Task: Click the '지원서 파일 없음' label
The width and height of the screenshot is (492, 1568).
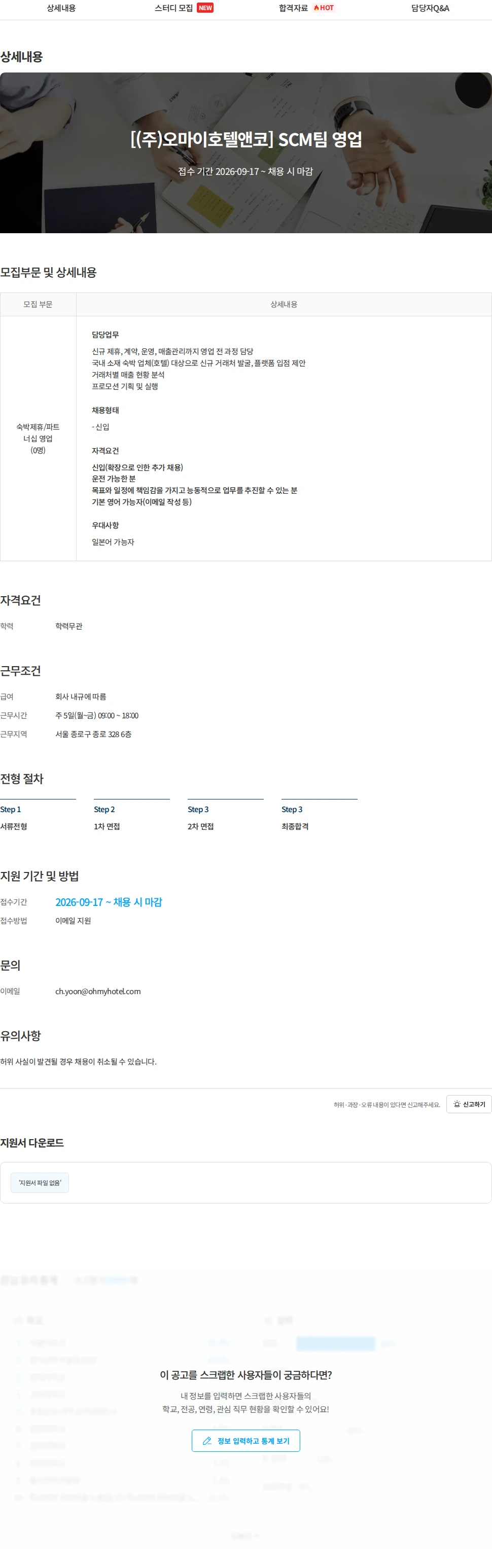Action: click(x=40, y=1182)
